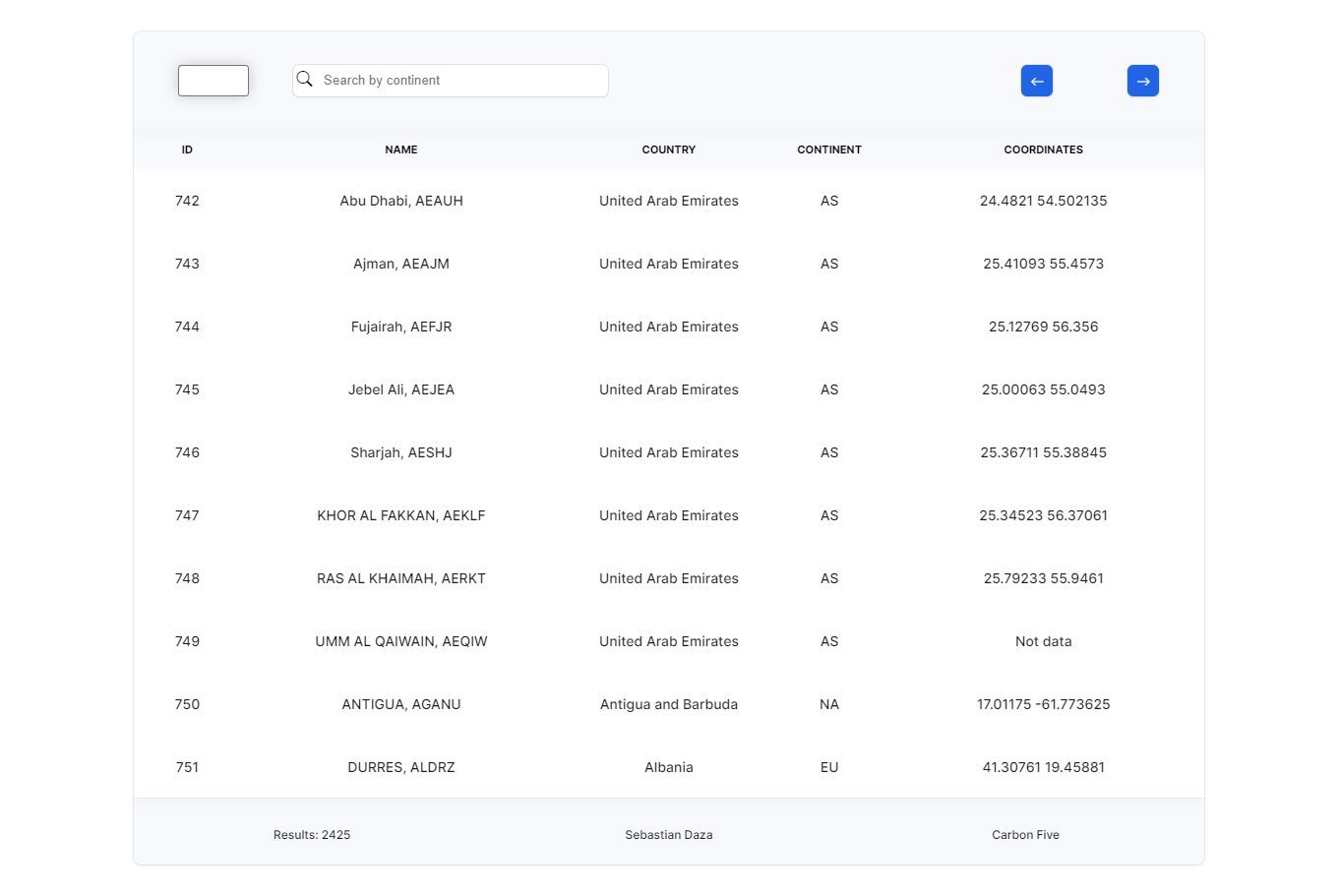Click the right arrow pagination icon
This screenshot has width=1338, height=896.
coord(1143,81)
